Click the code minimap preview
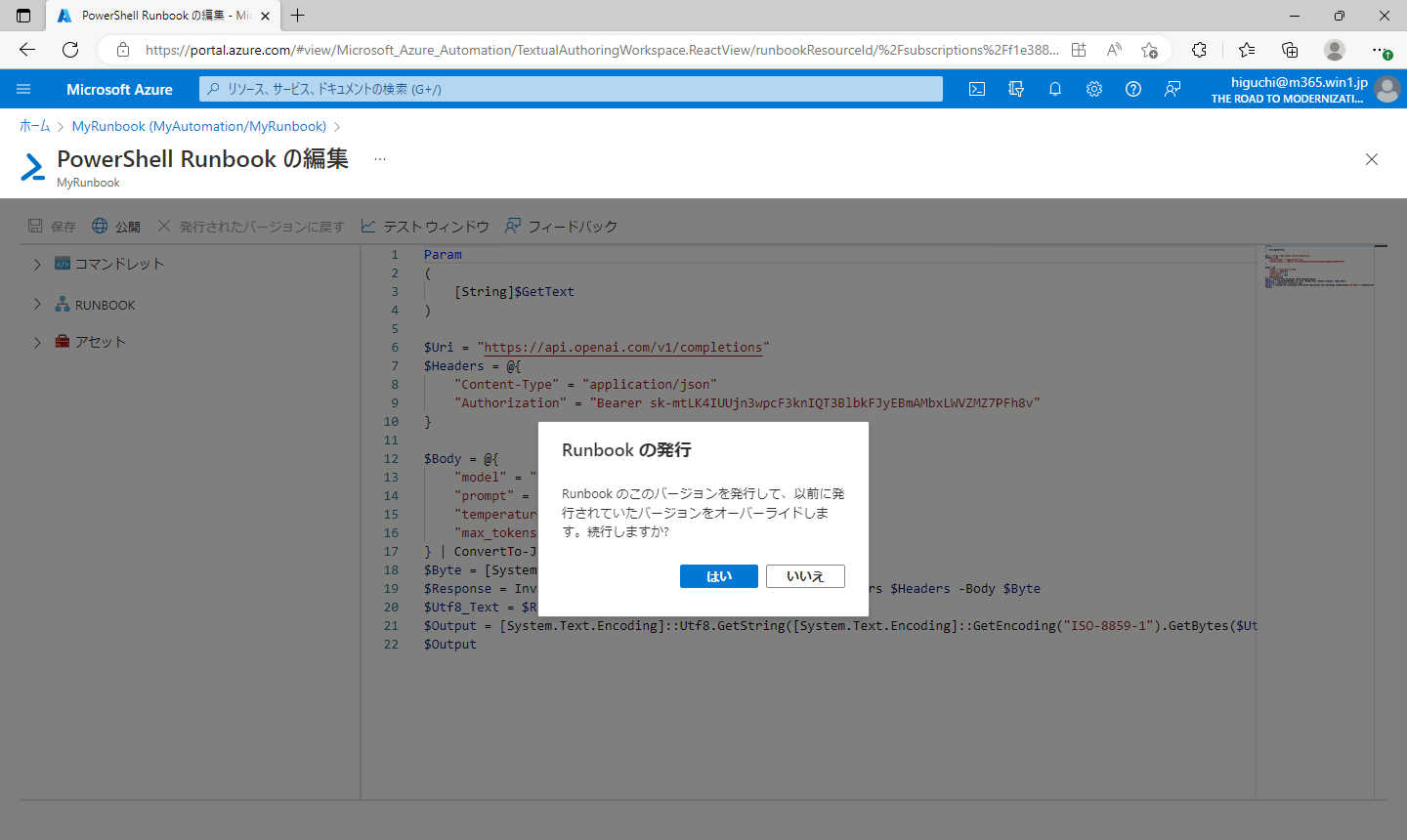This screenshot has height=840, width=1407. coord(1319,267)
